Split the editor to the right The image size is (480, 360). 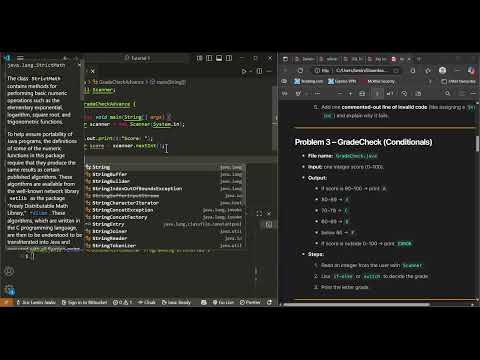point(259,71)
